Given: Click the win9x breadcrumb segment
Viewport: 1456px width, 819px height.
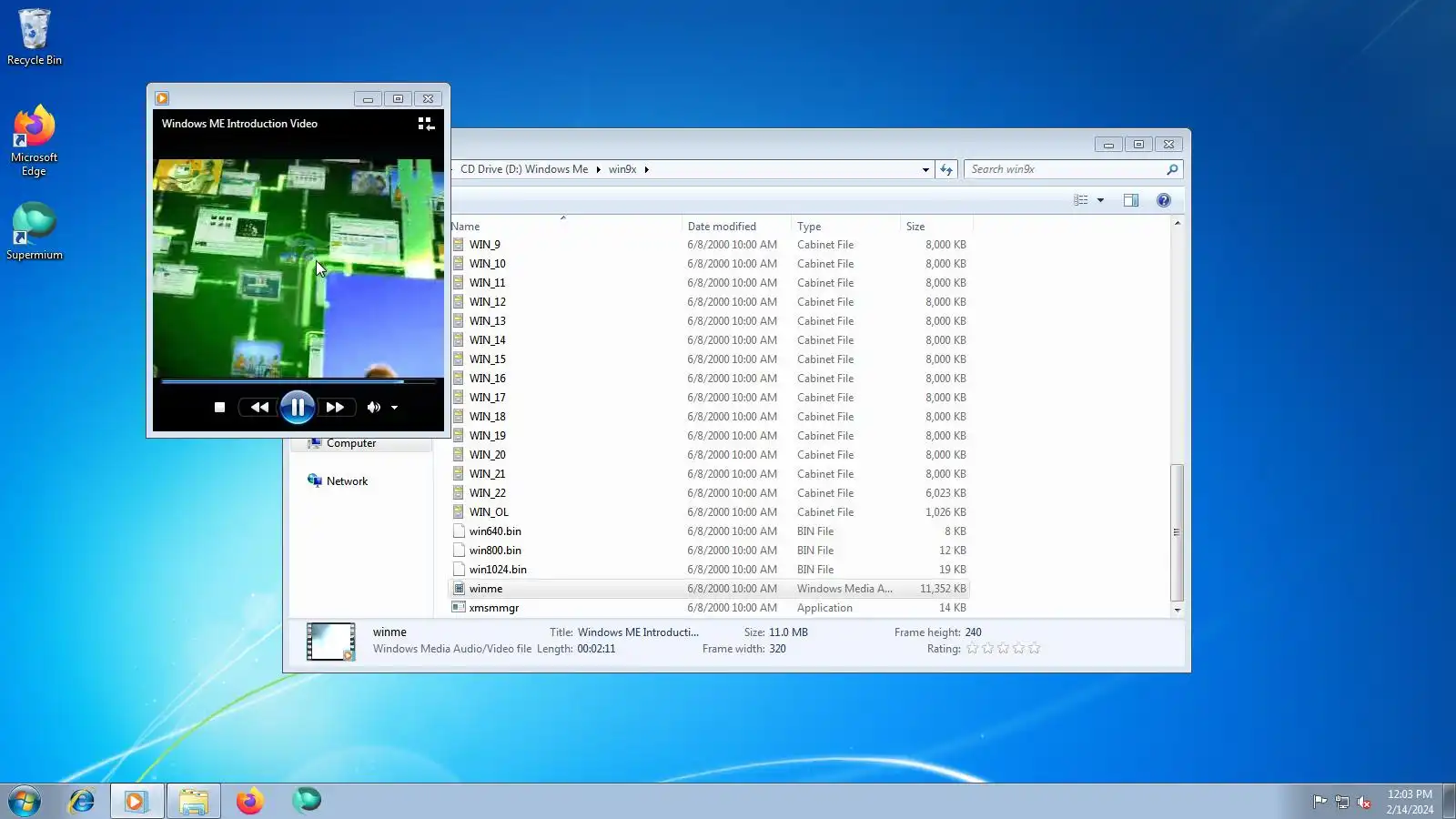Looking at the screenshot, I should (x=622, y=169).
